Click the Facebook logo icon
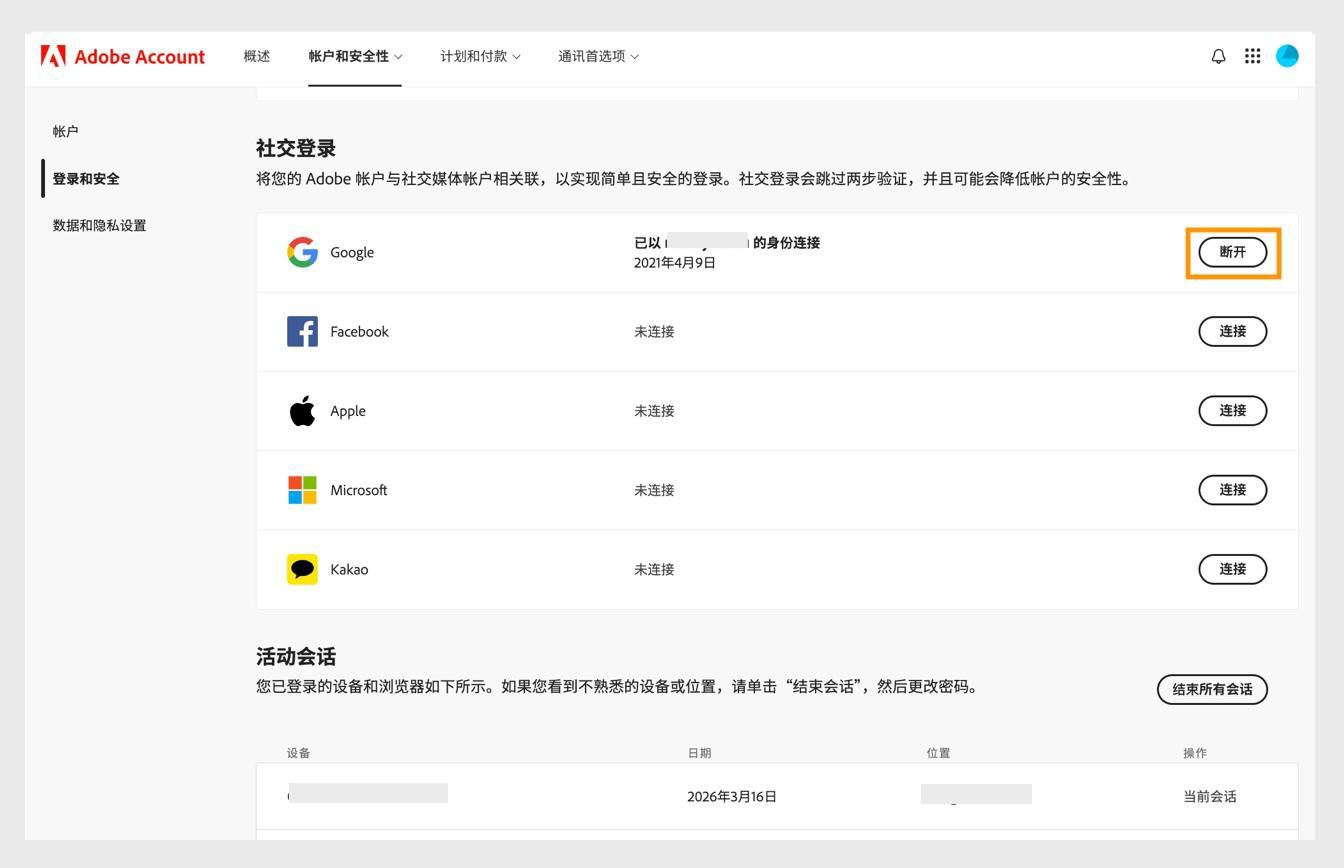This screenshot has height=868, width=1344. point(301,331)
